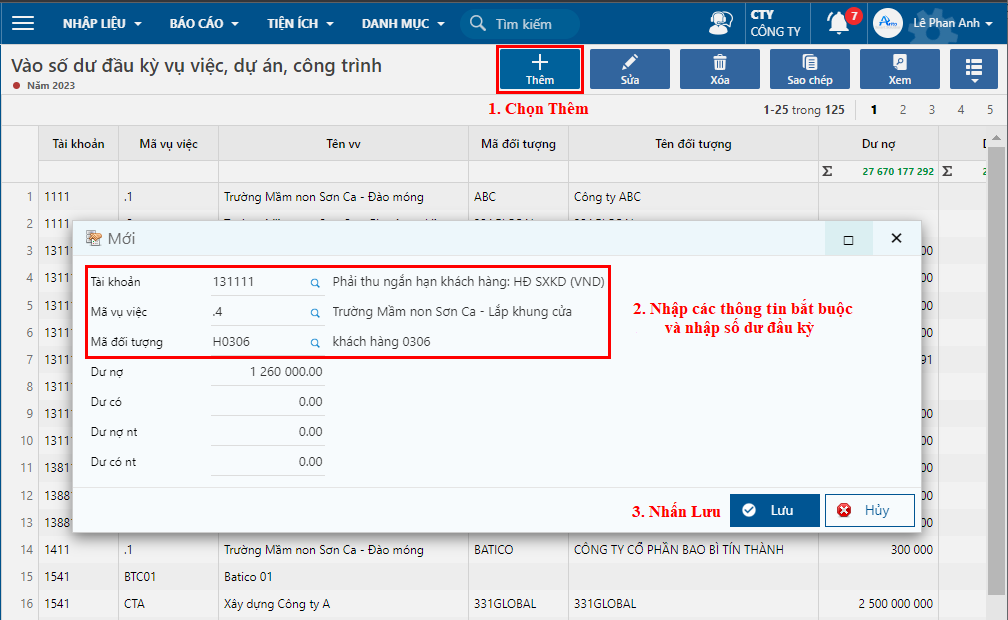Screen dimensions: 1008x620
Task: Click the lookup icon for Tài khoản field
Action: (315, 283)
